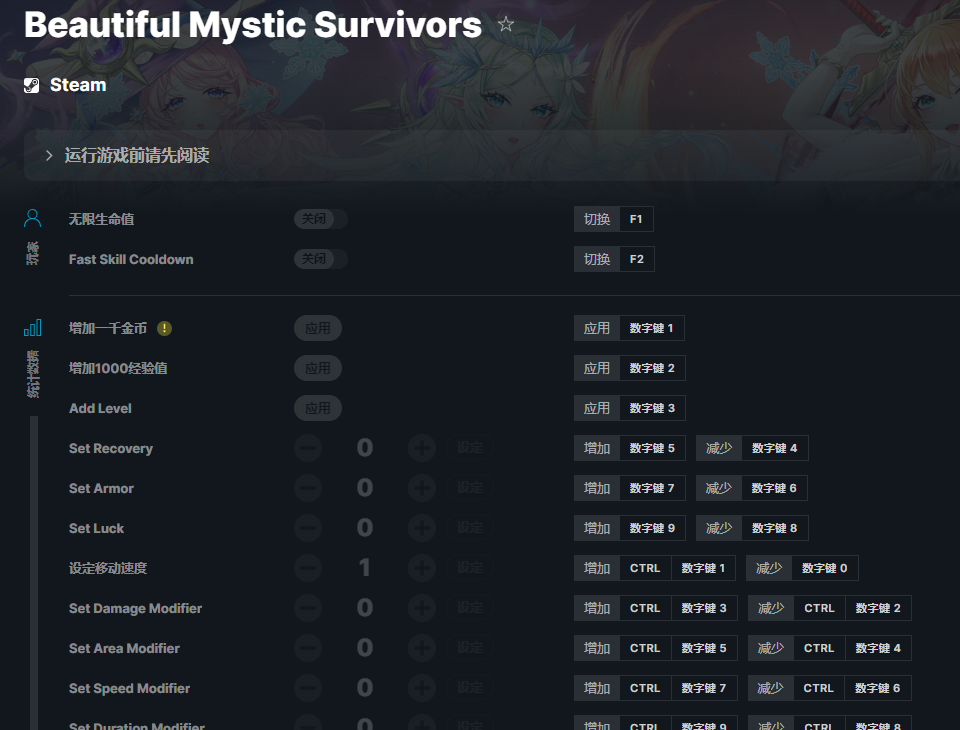
Task: Click 设定 button for Set Damage Modifier
Action: pos(470,608)
